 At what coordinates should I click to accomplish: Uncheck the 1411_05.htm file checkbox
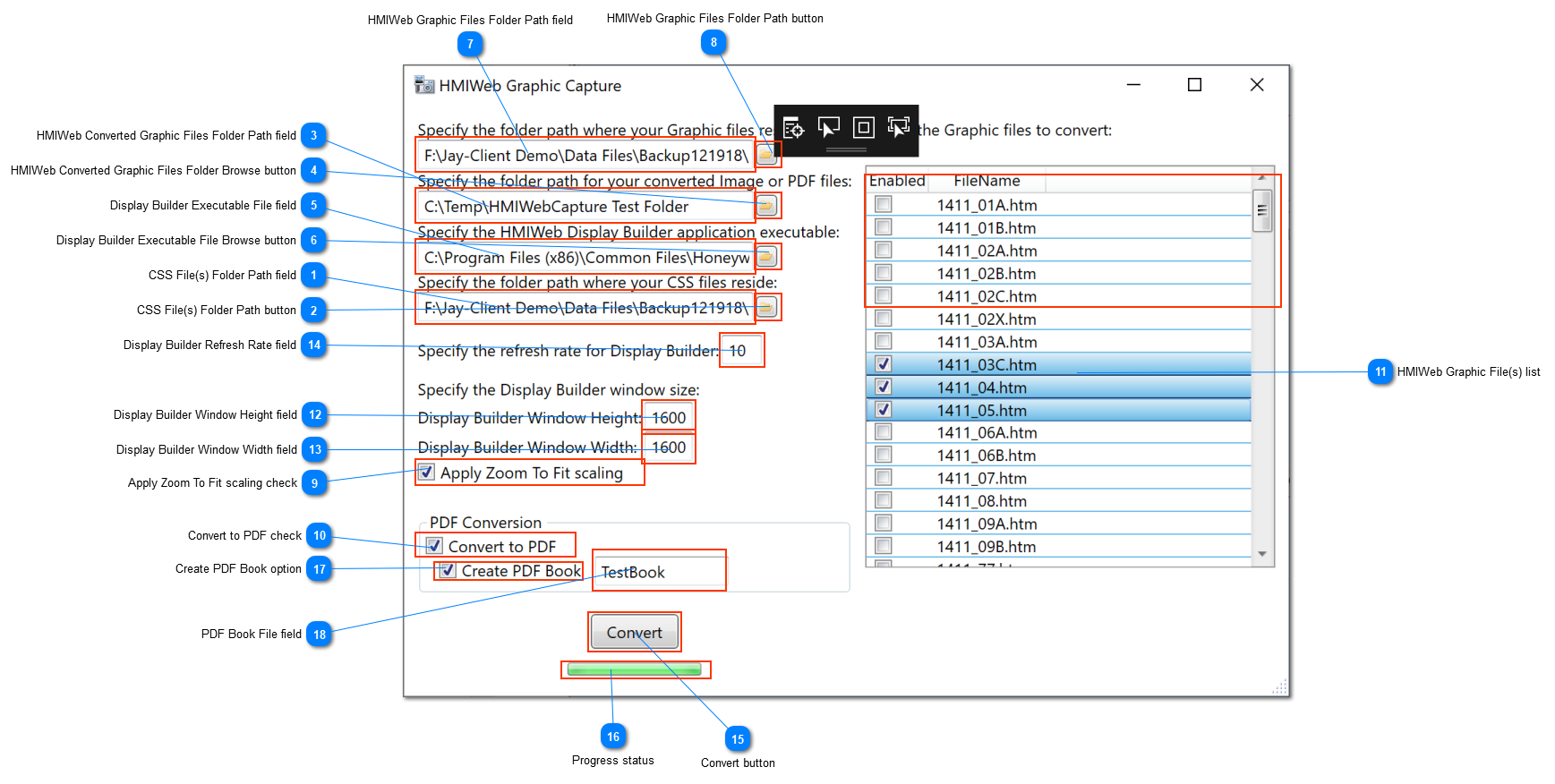pyautogui.click(x=884, y=409)
